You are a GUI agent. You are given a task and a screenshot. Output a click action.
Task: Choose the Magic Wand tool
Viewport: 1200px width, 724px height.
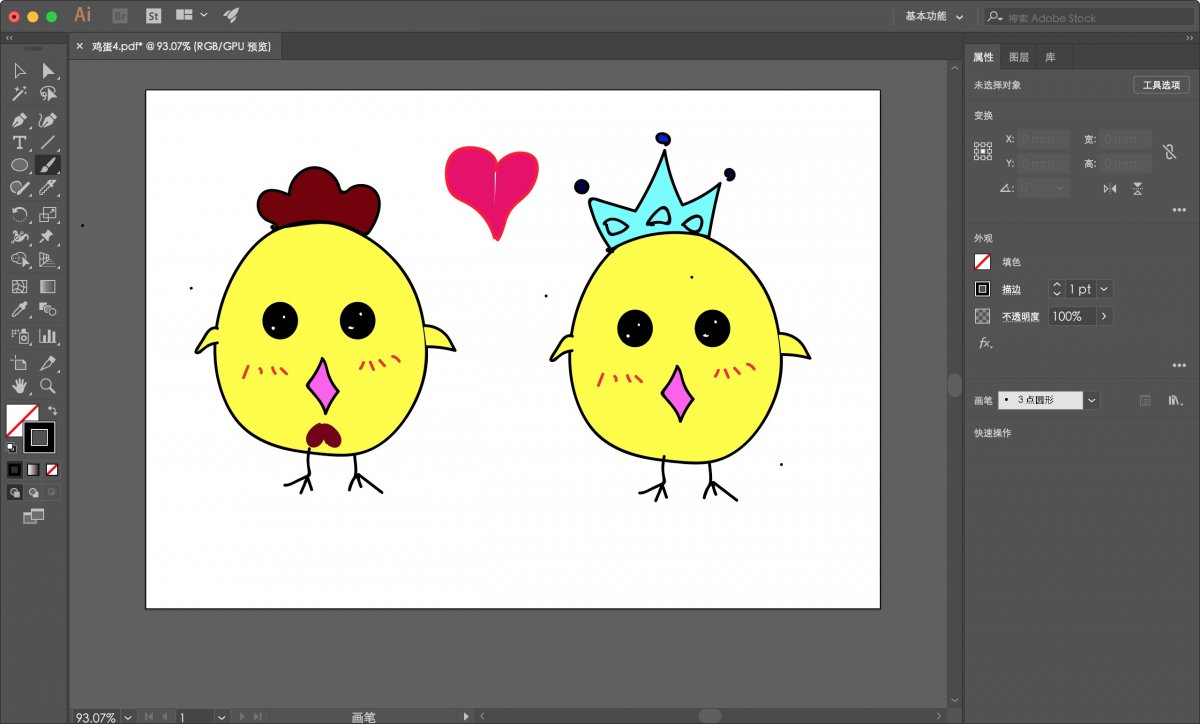(x=19, y=94)
